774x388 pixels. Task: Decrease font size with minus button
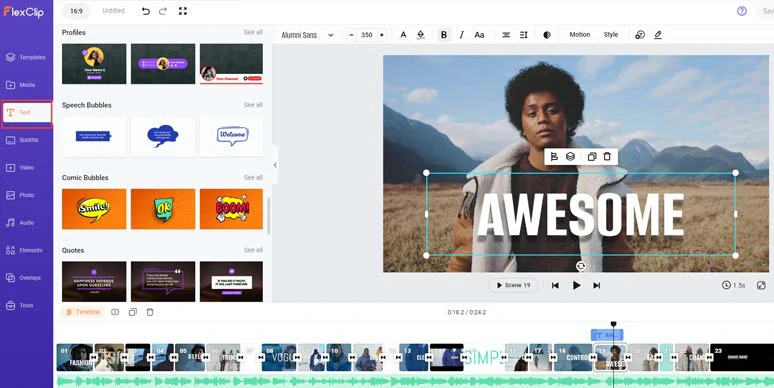click(351, 35)
